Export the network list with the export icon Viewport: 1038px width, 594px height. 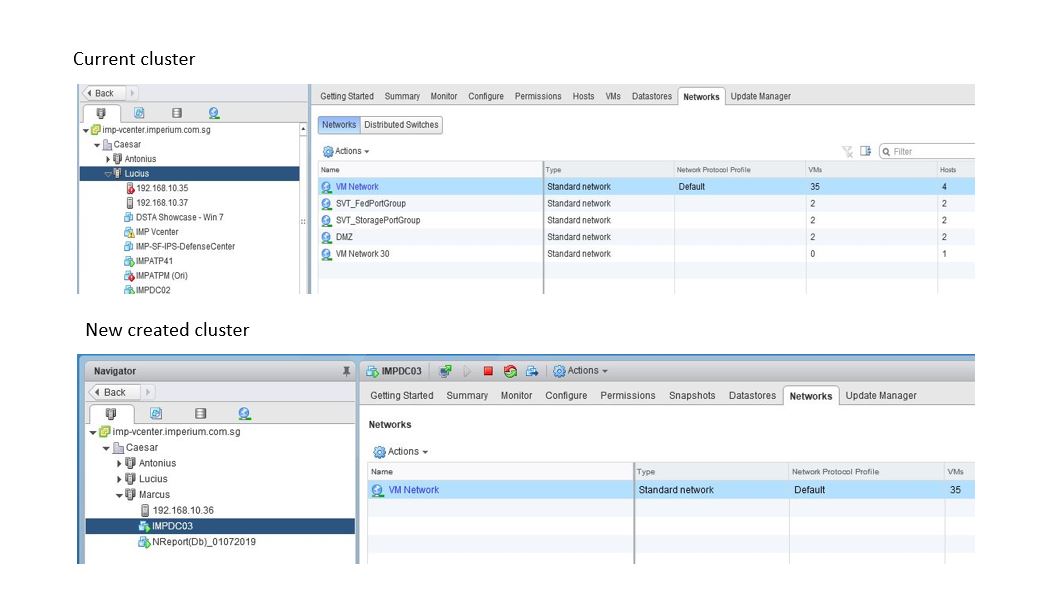click(865, 149)
